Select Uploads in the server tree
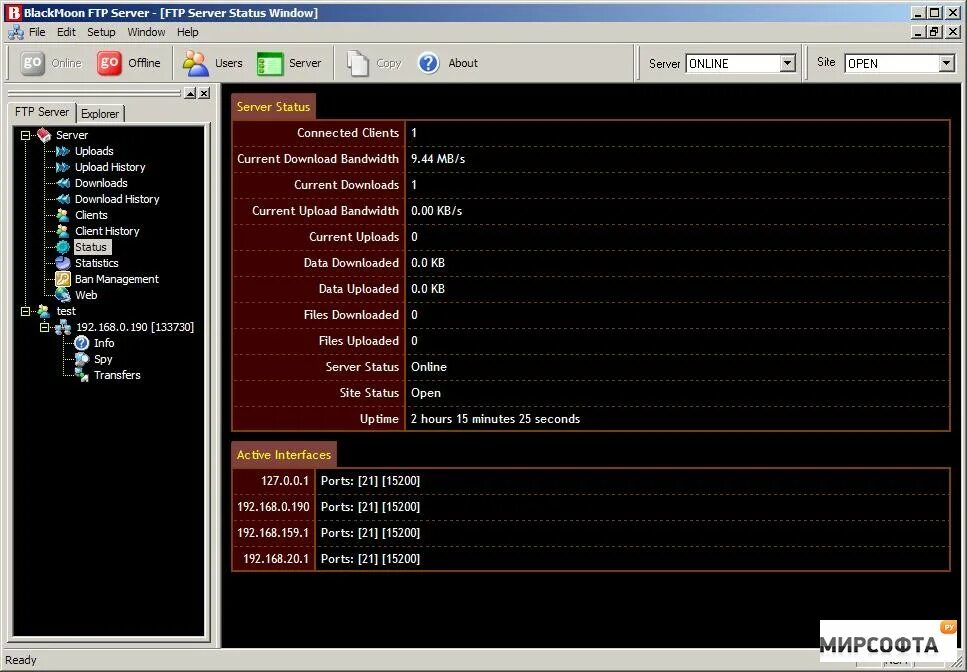 (94, 151)
